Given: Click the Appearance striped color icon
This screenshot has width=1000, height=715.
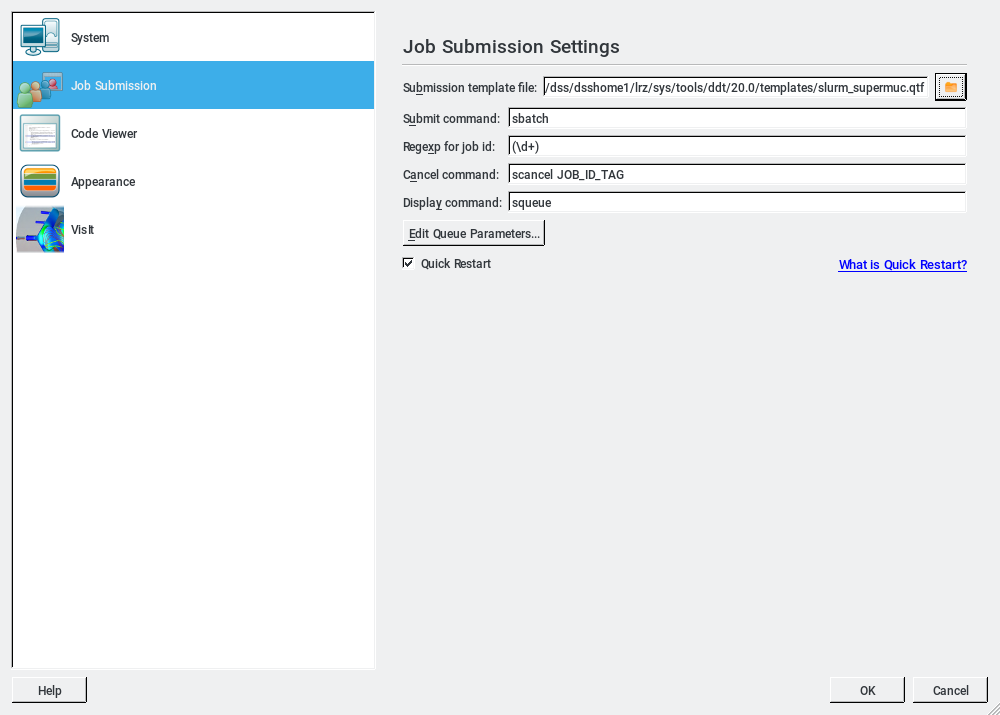Looking at the screenshot, I should (x=40, y=182).
